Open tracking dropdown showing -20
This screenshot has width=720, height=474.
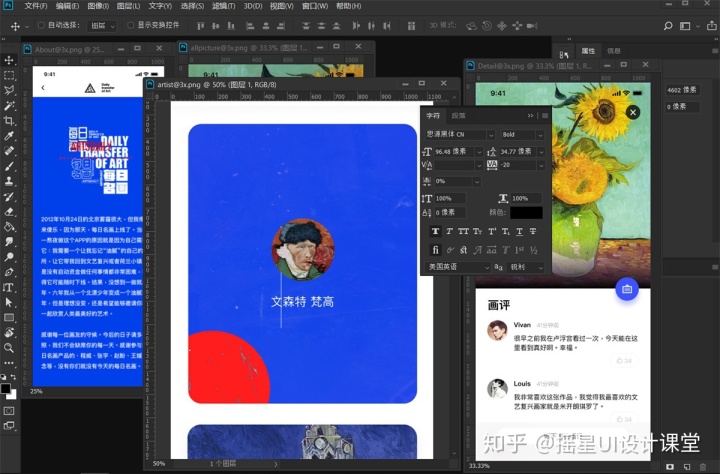pyautogui.click(x=541, y=165)
